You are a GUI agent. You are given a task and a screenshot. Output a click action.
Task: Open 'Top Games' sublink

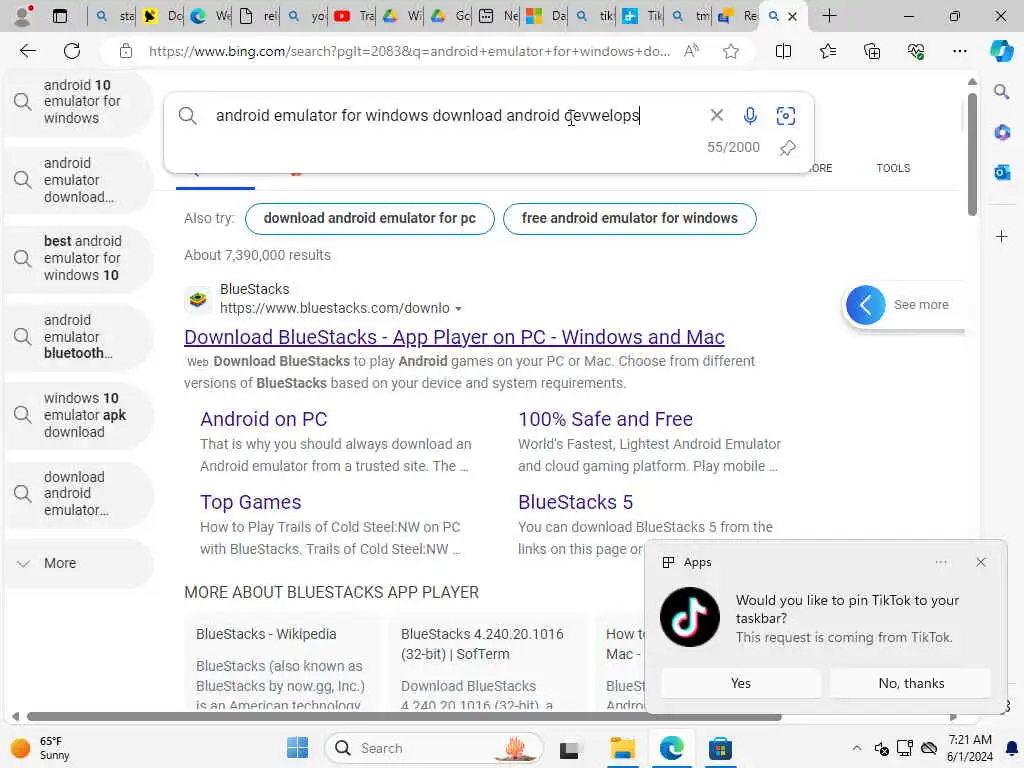tap(251, 502)
